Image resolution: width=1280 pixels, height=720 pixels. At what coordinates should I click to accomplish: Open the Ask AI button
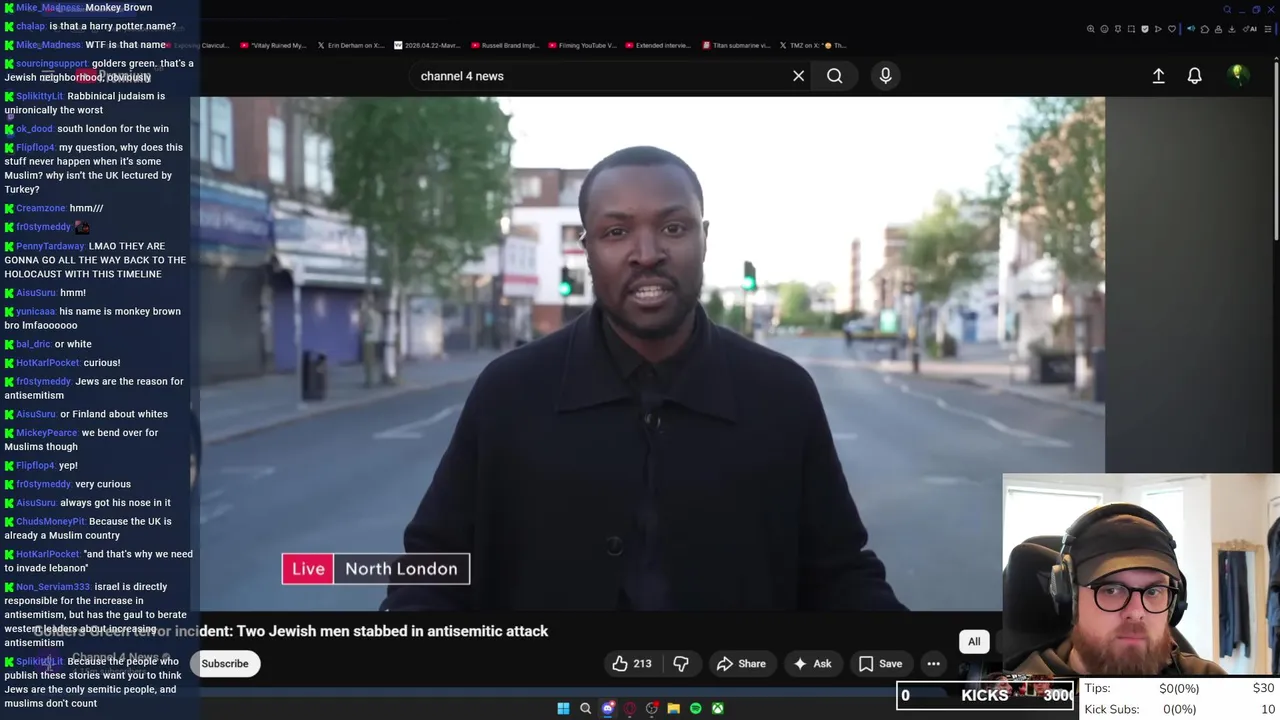[812, 664]
